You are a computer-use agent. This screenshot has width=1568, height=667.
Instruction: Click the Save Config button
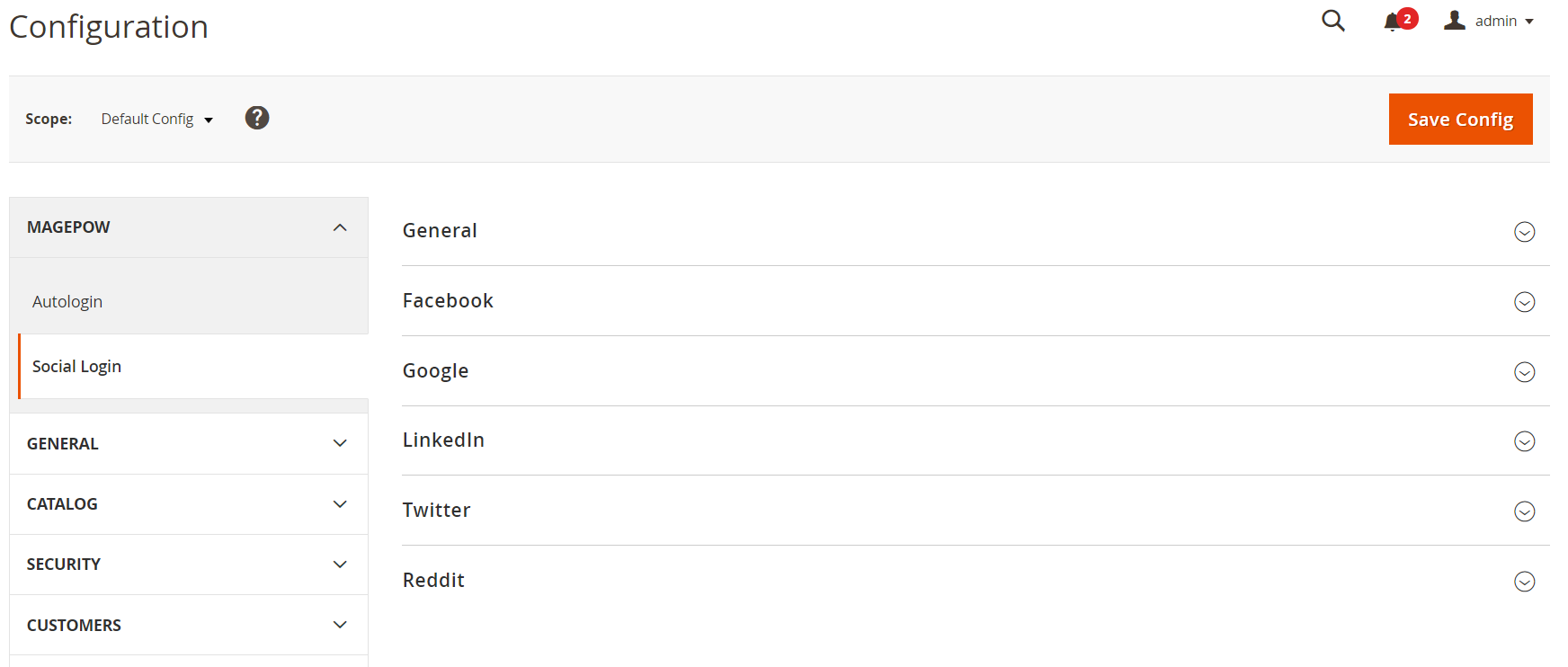(x=1460, y=119)
